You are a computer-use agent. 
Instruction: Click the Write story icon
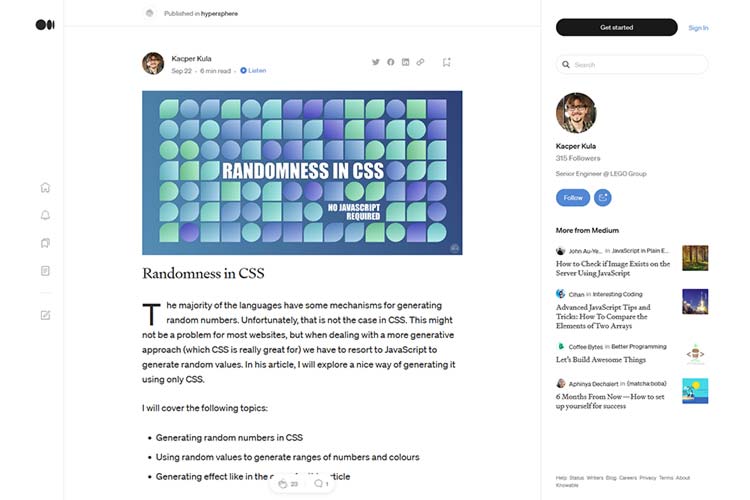click(x=45, y=315)
